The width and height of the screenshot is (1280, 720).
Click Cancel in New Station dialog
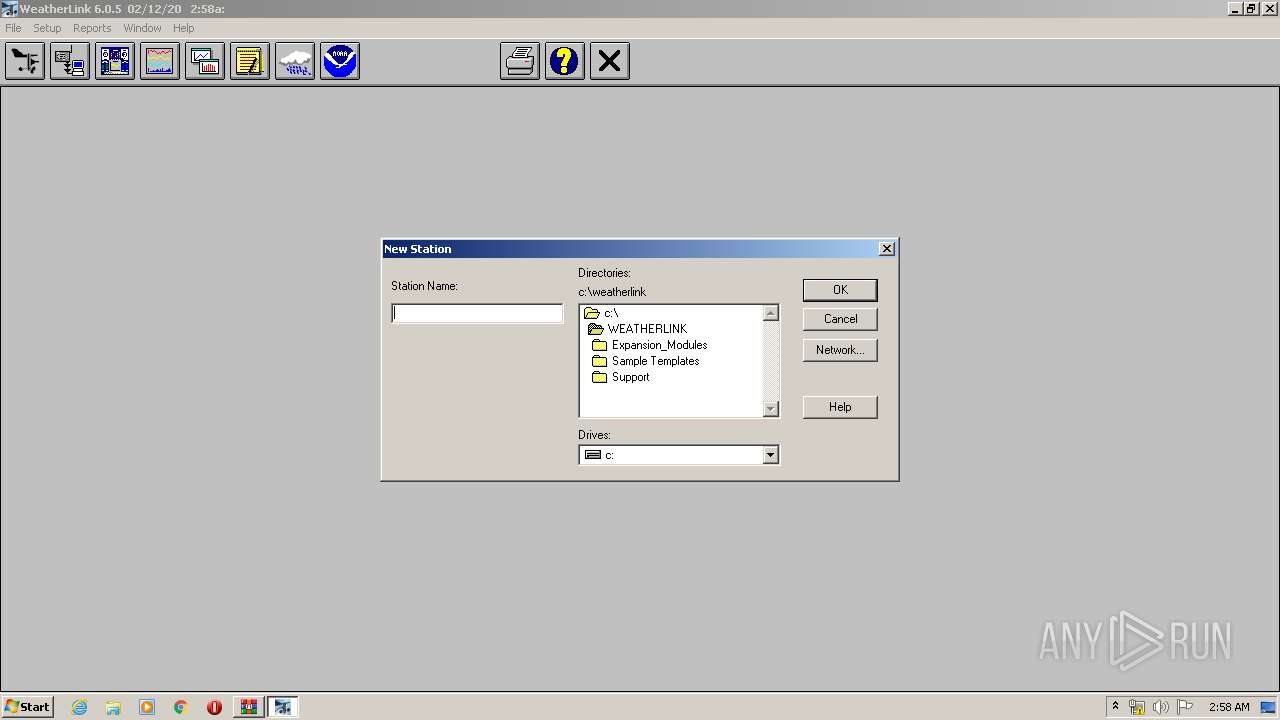pos(840,319)
